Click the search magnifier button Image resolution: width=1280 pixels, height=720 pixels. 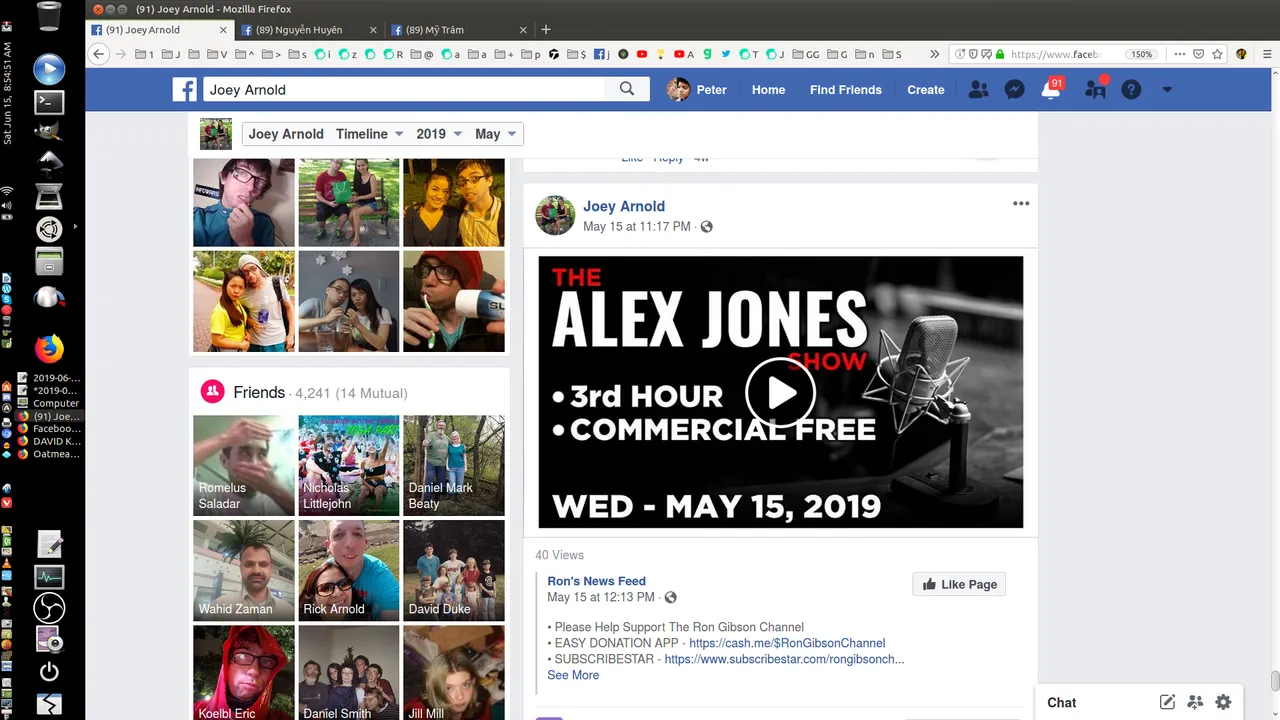click(627, 89)
